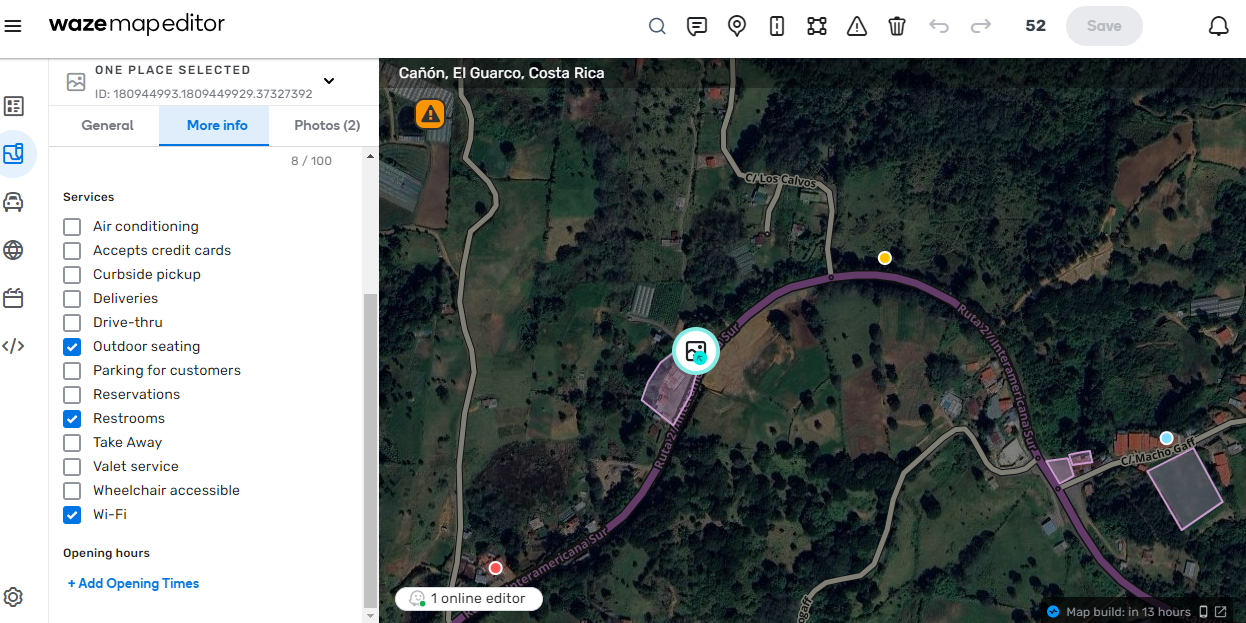This screenshot has height=623, width=1246.
Task: Uncheck the Outdoor seating service
Action: [x=72, y=346]
